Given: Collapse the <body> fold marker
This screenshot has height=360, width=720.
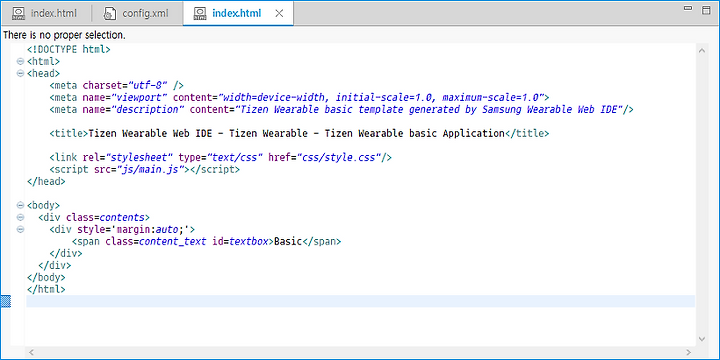Looking at the screenshot, I should [20, 205].
